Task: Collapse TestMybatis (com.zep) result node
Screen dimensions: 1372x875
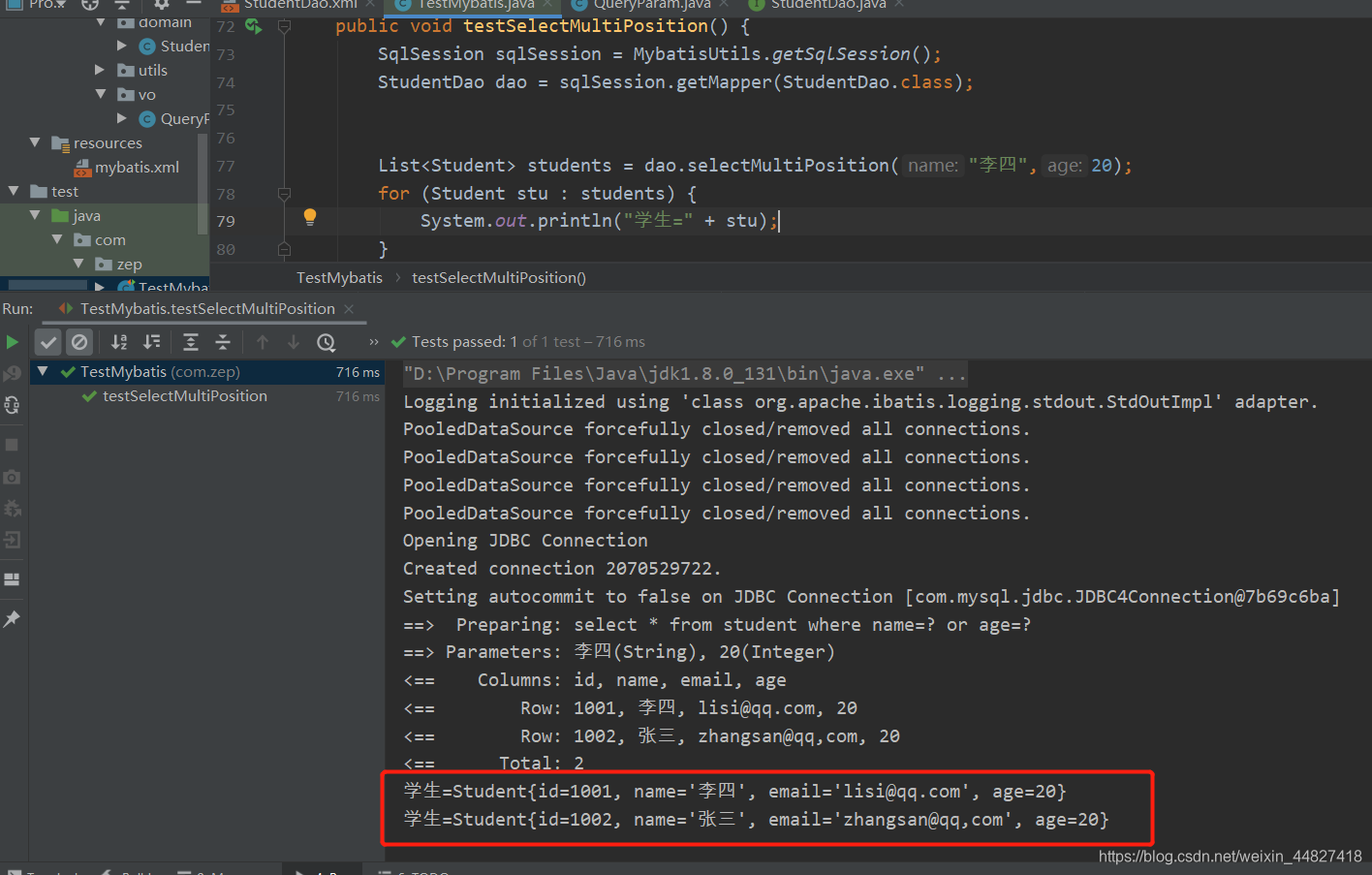Action: [43, 372]
